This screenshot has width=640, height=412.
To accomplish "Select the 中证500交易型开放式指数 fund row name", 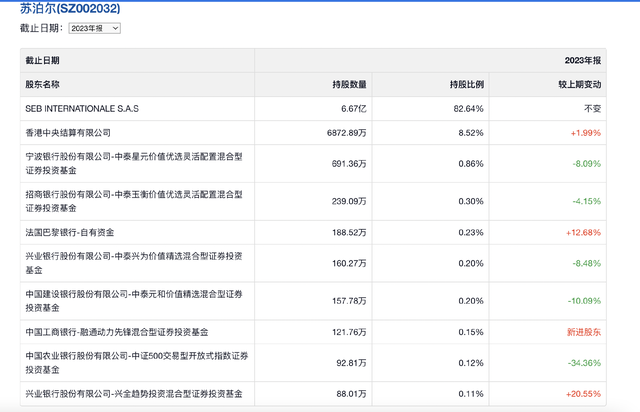I will coord(137,363).
